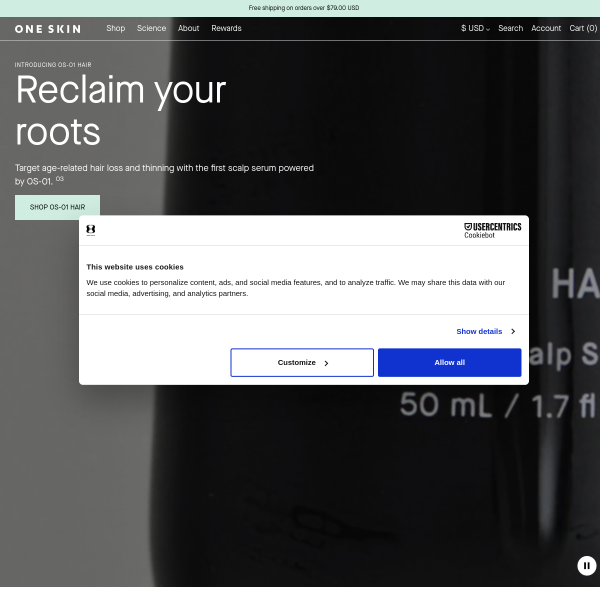The width and height of the screenshot is (600, 600).
Task: Click 'This website uses cookies' heading
Action: pos(135,267)
